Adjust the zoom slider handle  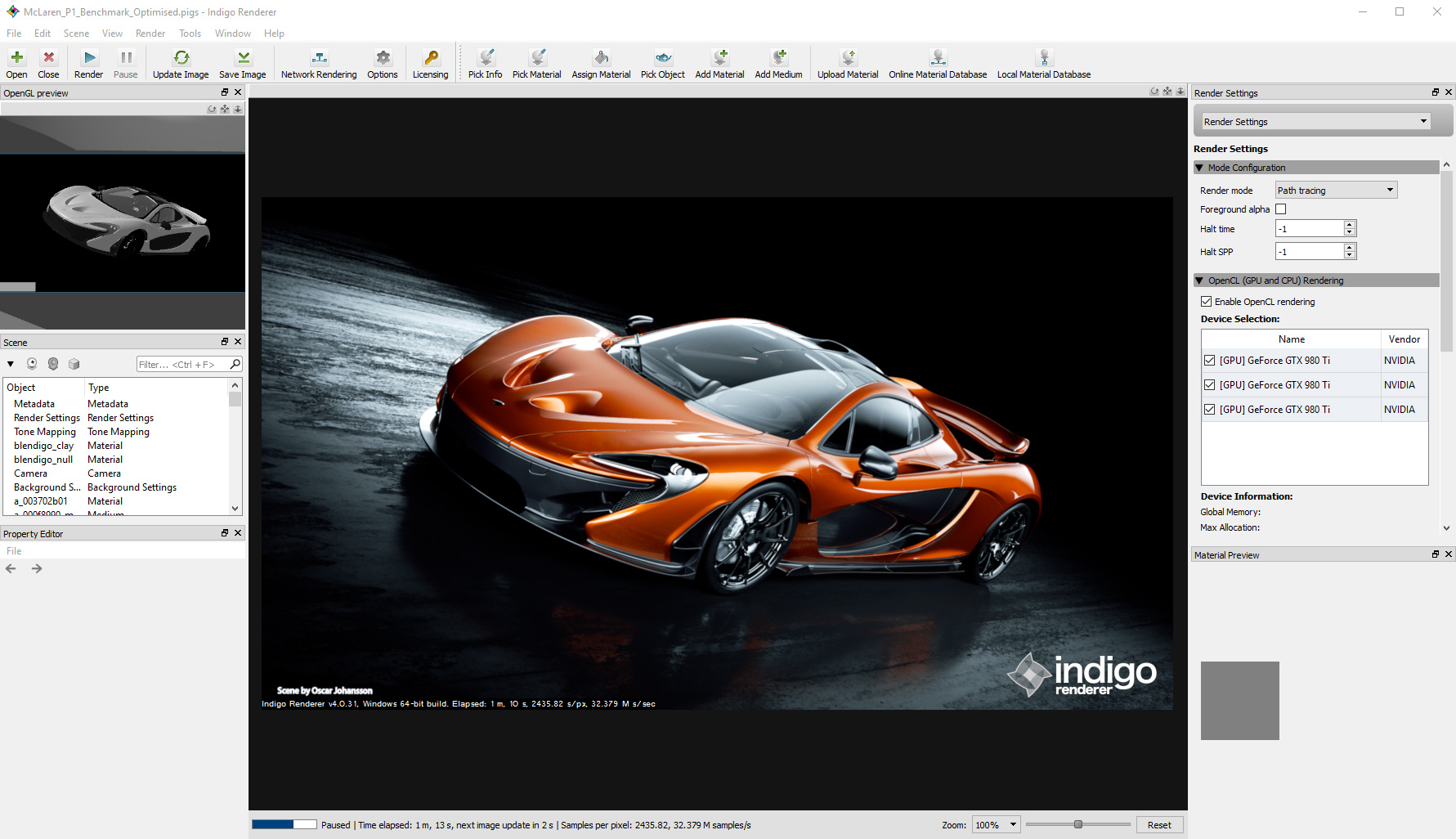1078,824
